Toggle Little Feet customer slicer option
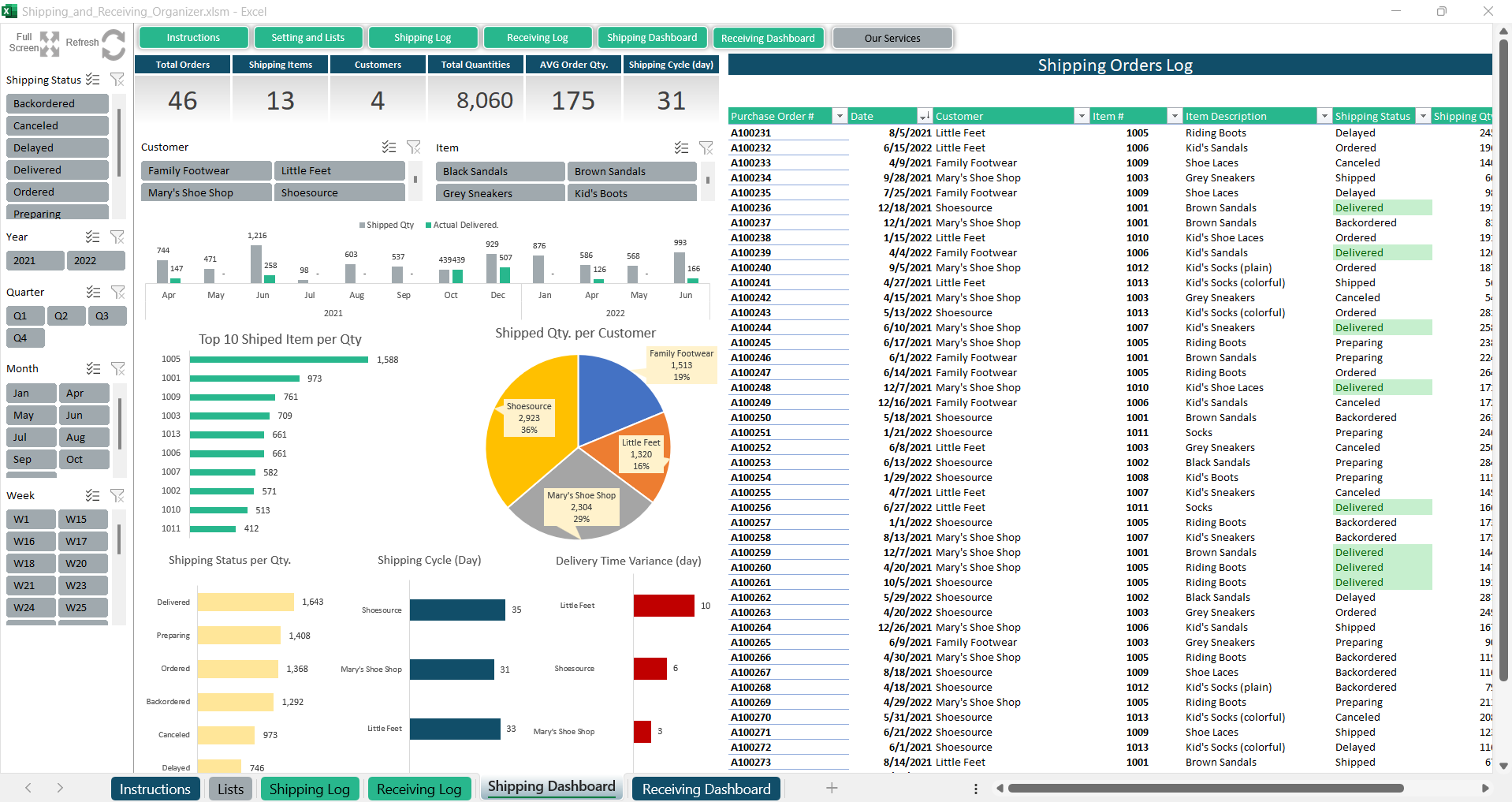 coord(339,171)
